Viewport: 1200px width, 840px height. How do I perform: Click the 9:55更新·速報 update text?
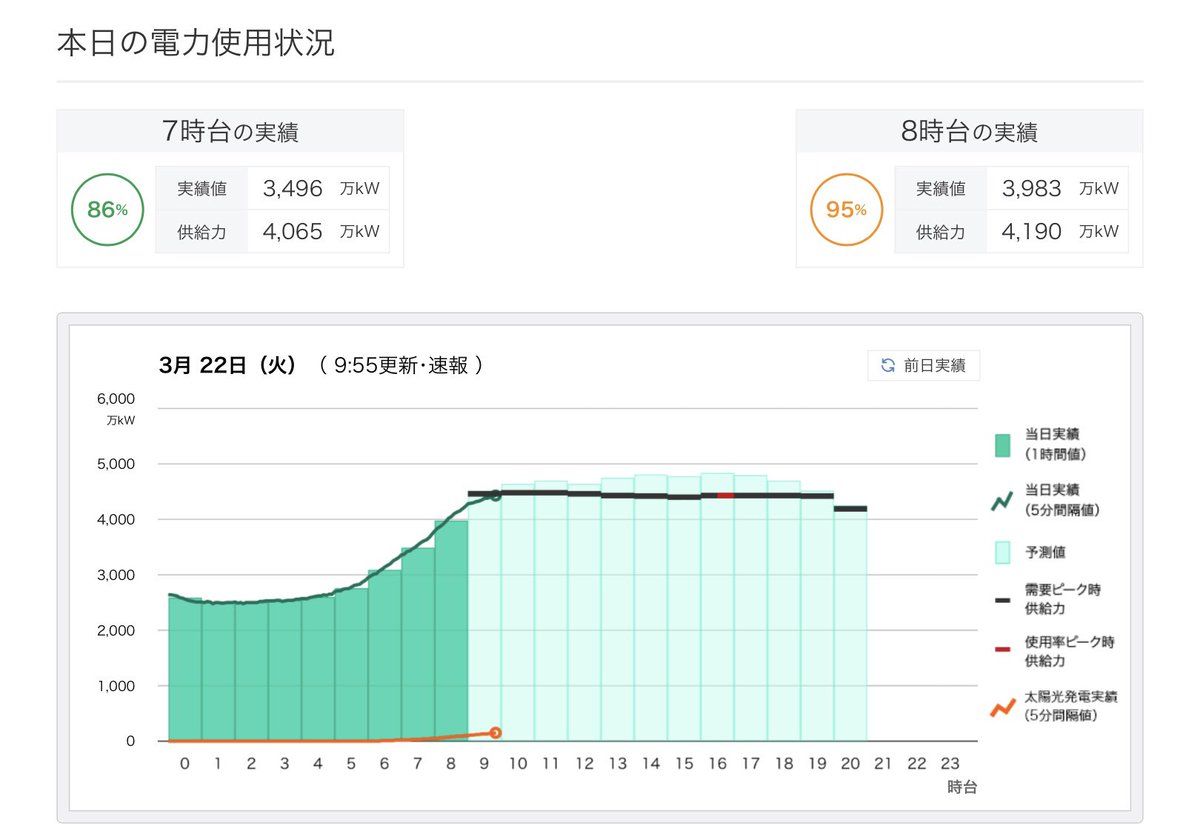point(402,365)
